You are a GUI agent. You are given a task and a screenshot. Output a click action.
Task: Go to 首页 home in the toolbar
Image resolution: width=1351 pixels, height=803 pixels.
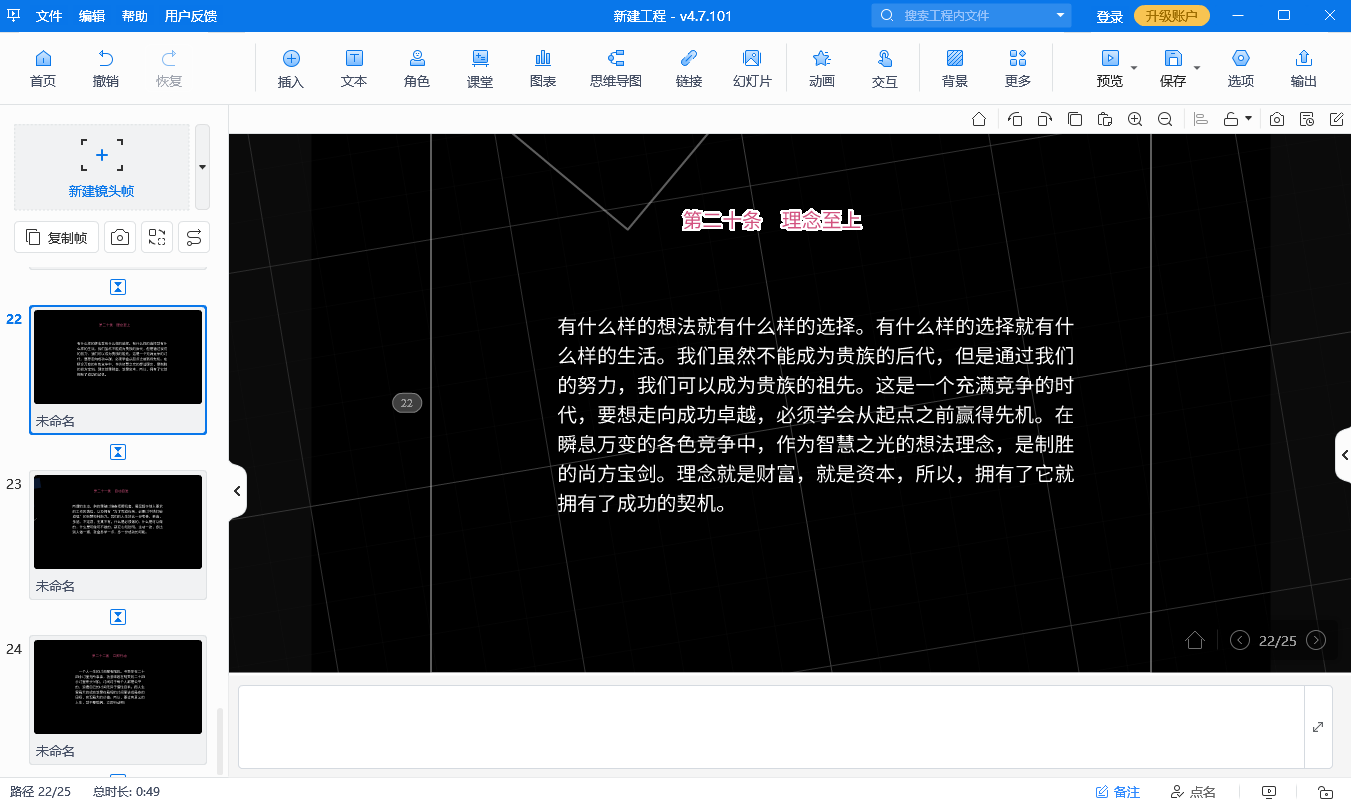43,69
